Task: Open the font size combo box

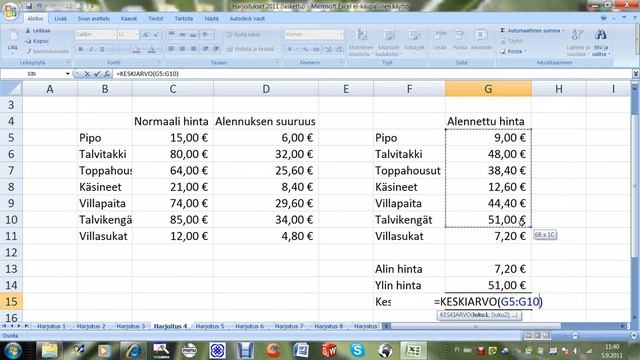Action: [x=128, y=35]
